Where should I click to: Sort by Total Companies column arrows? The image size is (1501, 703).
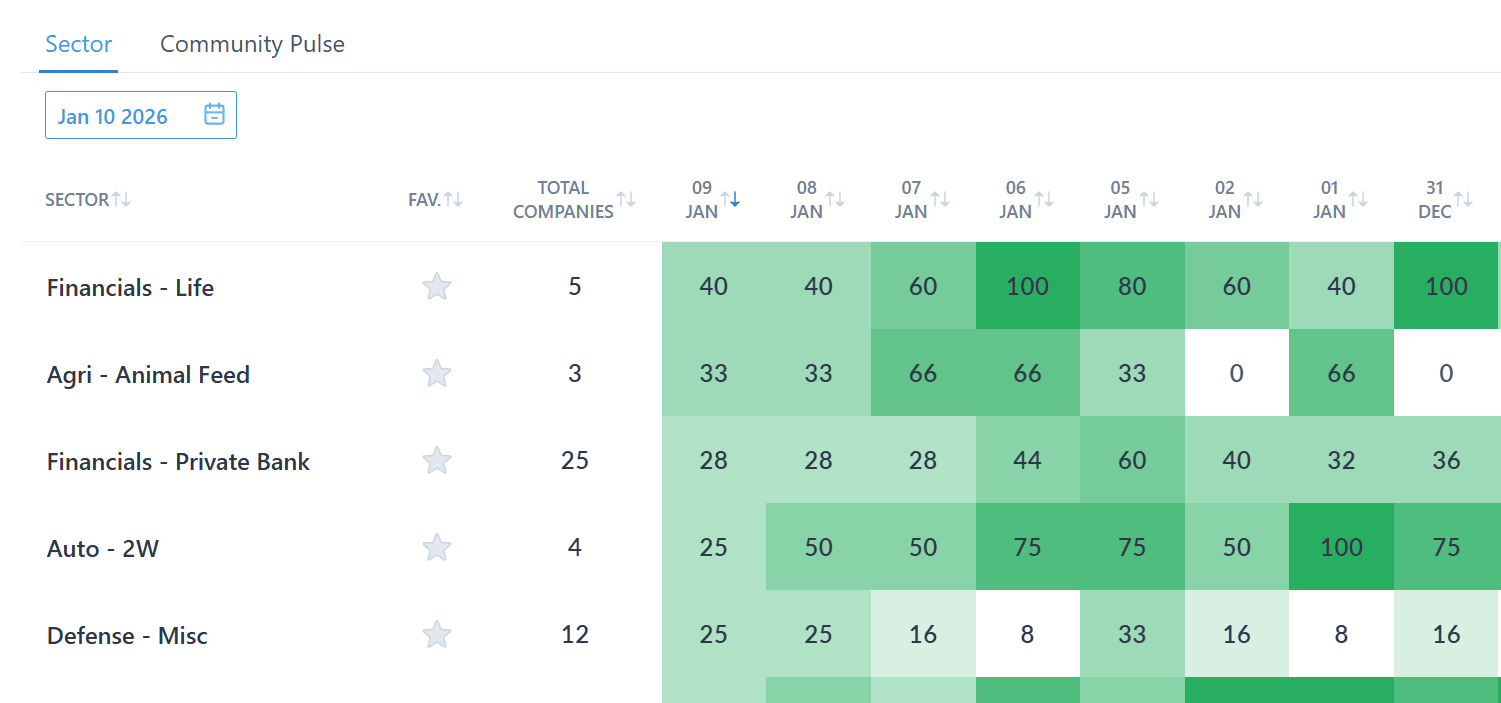coord(626,199)
